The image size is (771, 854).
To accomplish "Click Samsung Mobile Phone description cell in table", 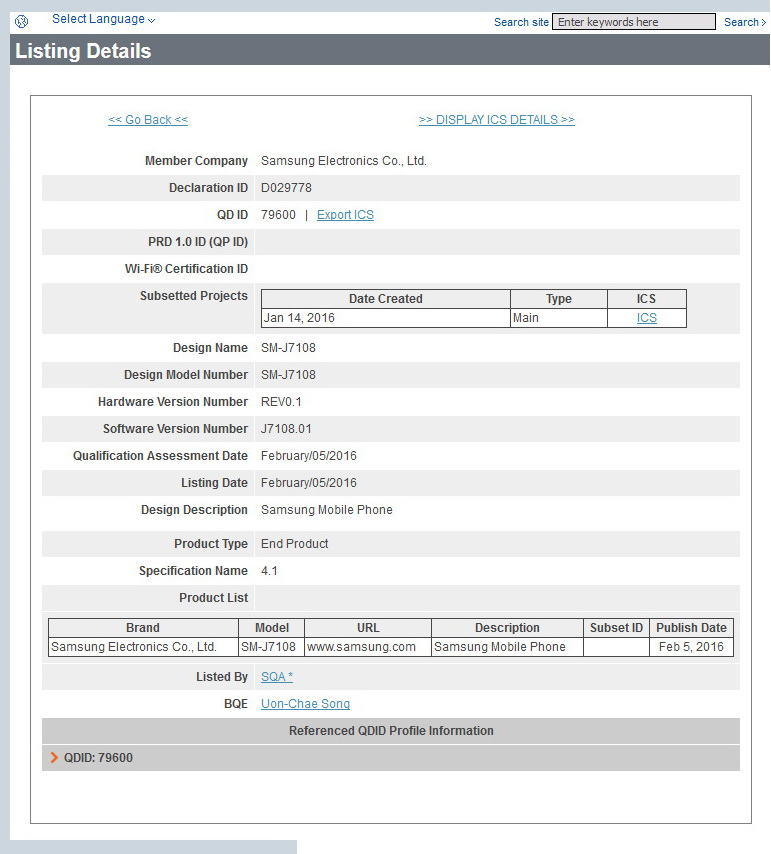I will coord(507,647).
